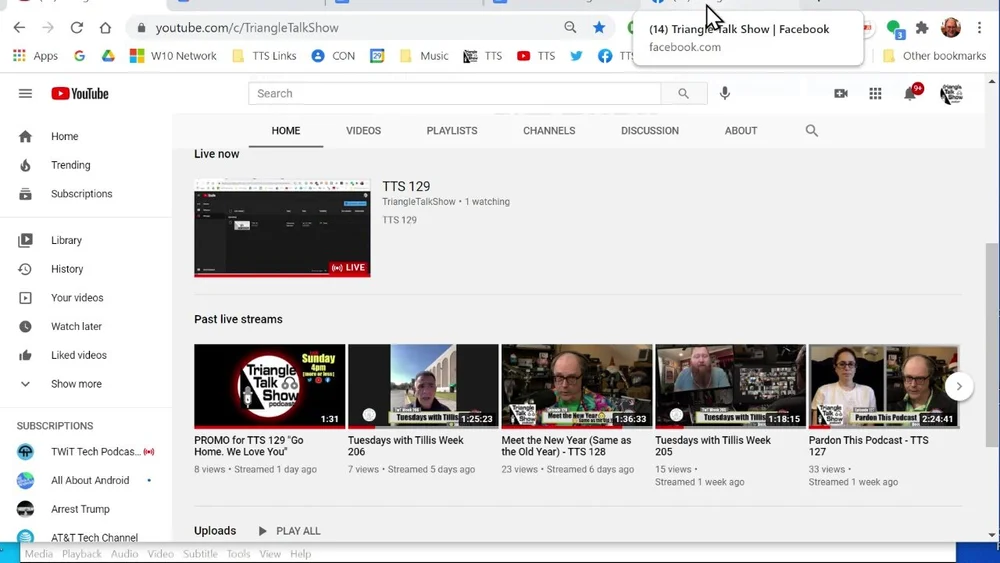Open the TTS Links bookmark folder
This screenshot has width=1000, height=563.
pos(265,56)
